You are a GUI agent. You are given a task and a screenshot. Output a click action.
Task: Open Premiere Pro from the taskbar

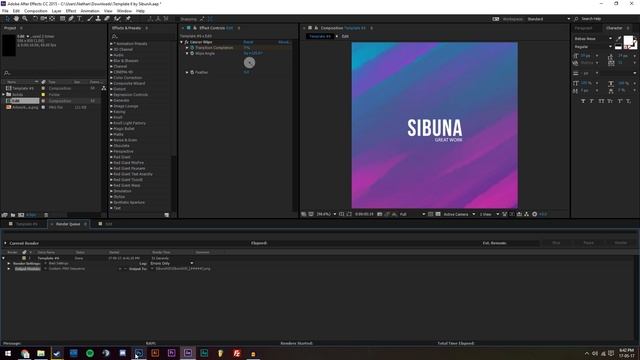[171, 353]
